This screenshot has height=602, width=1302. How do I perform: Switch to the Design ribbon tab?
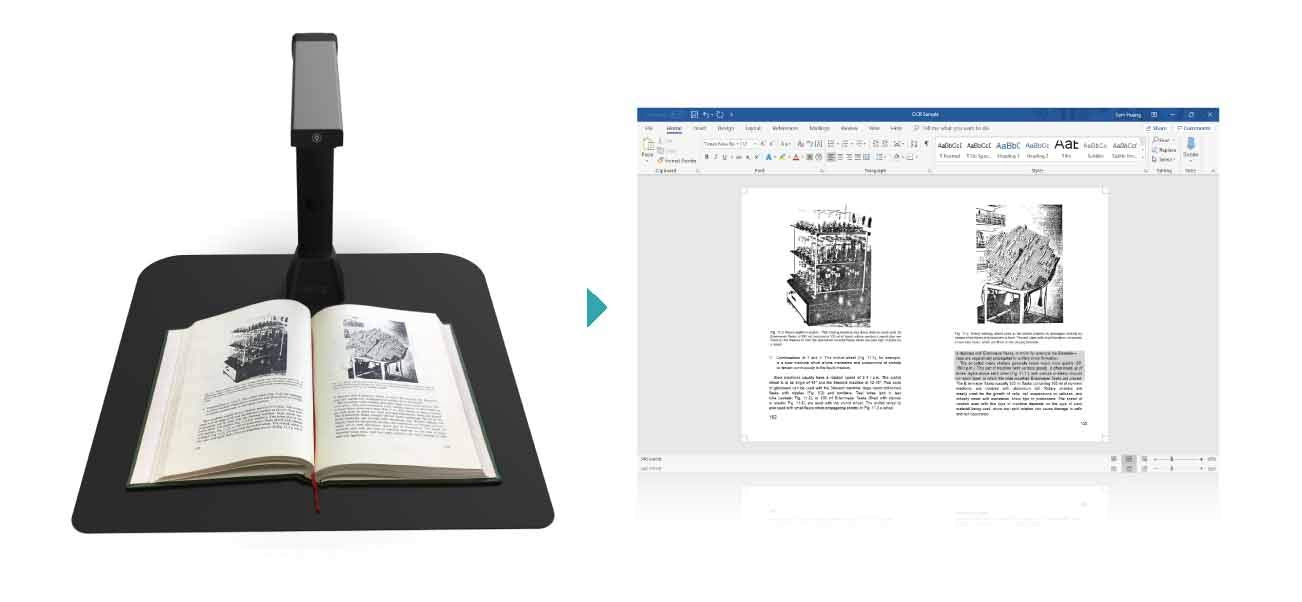(x=725, y=128)
